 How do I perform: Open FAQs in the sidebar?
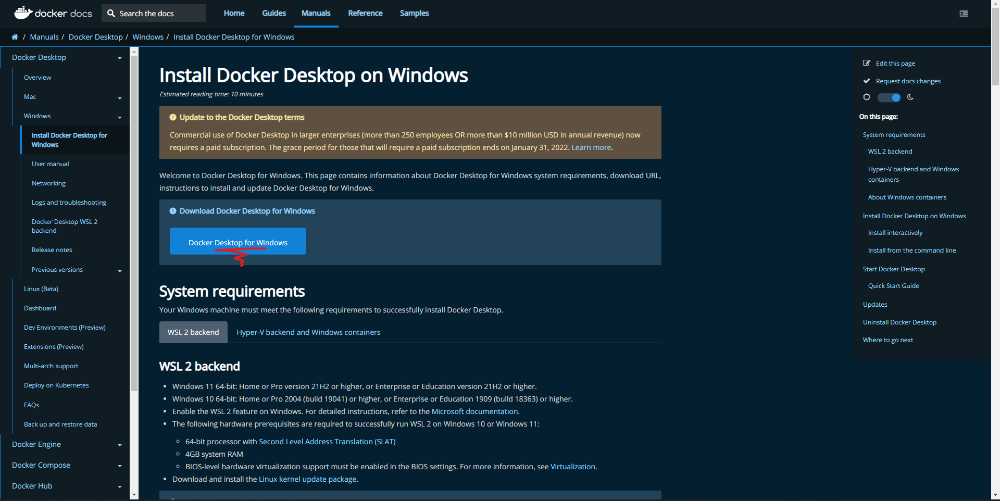[x=31, y=405]
